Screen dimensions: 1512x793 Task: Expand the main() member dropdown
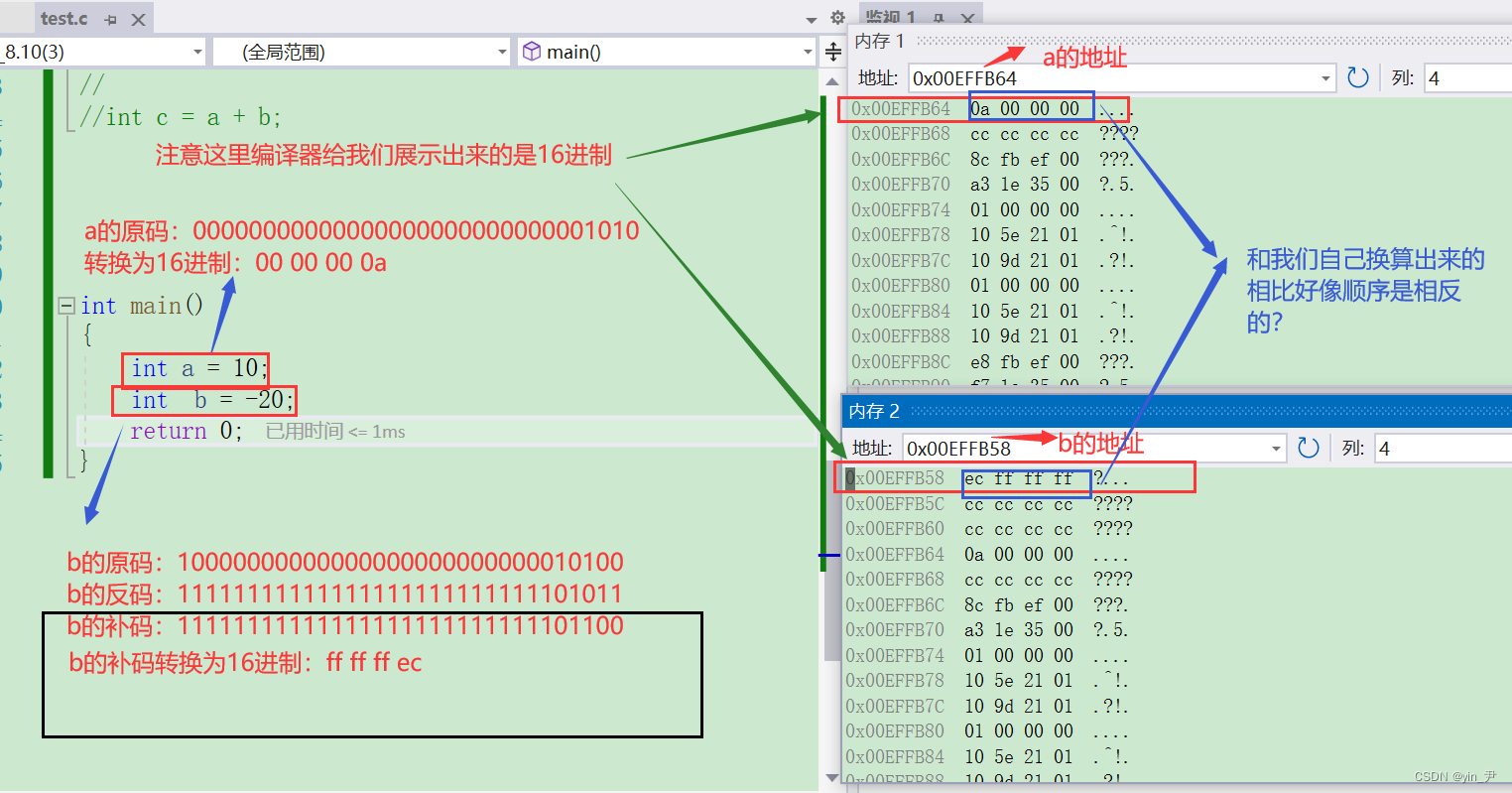coord(807,52)
